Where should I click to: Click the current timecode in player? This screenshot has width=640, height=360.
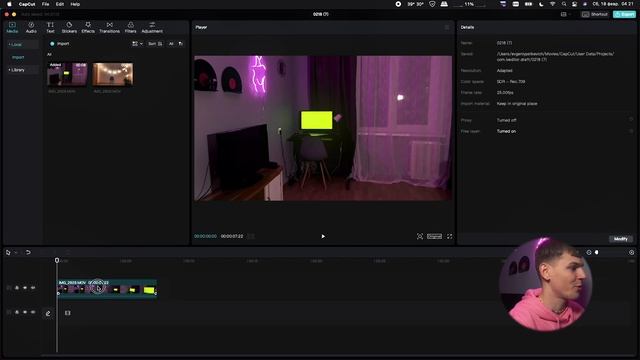click(x=205, y=236)
